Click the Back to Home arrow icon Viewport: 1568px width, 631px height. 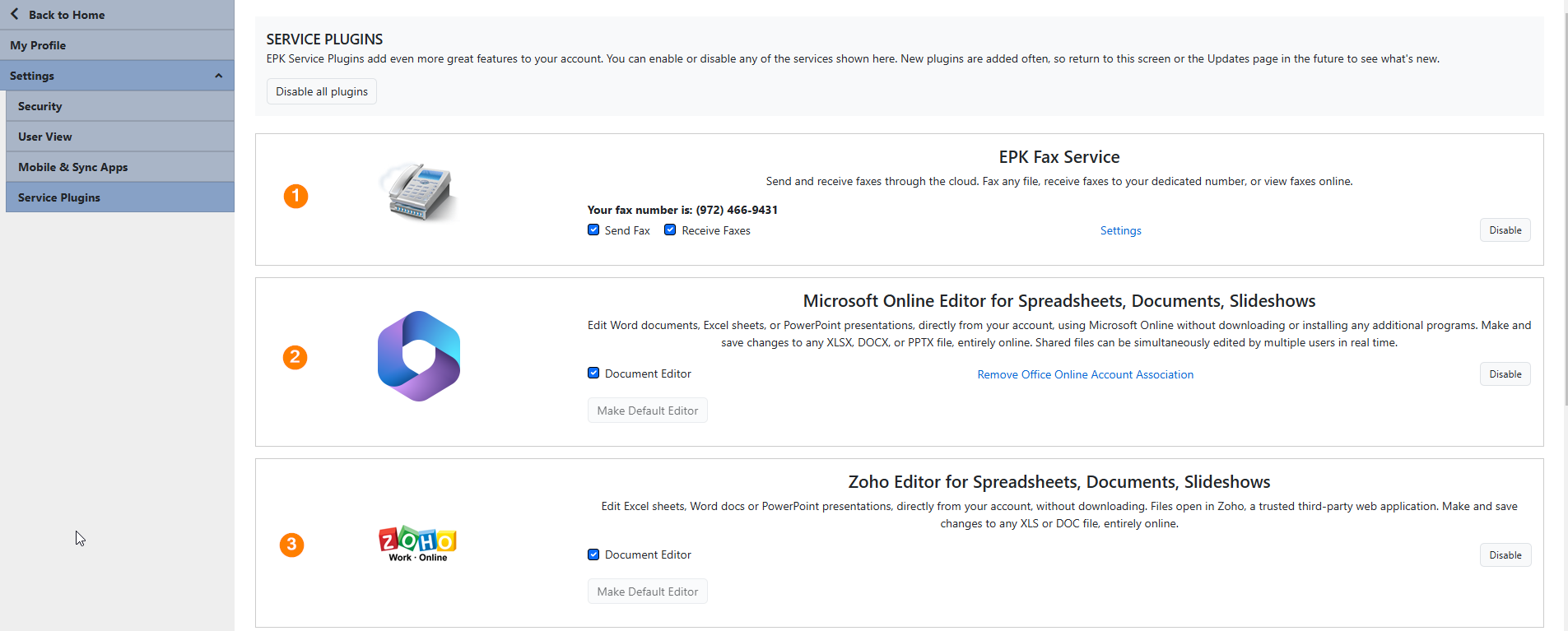[x=15, y=14]
